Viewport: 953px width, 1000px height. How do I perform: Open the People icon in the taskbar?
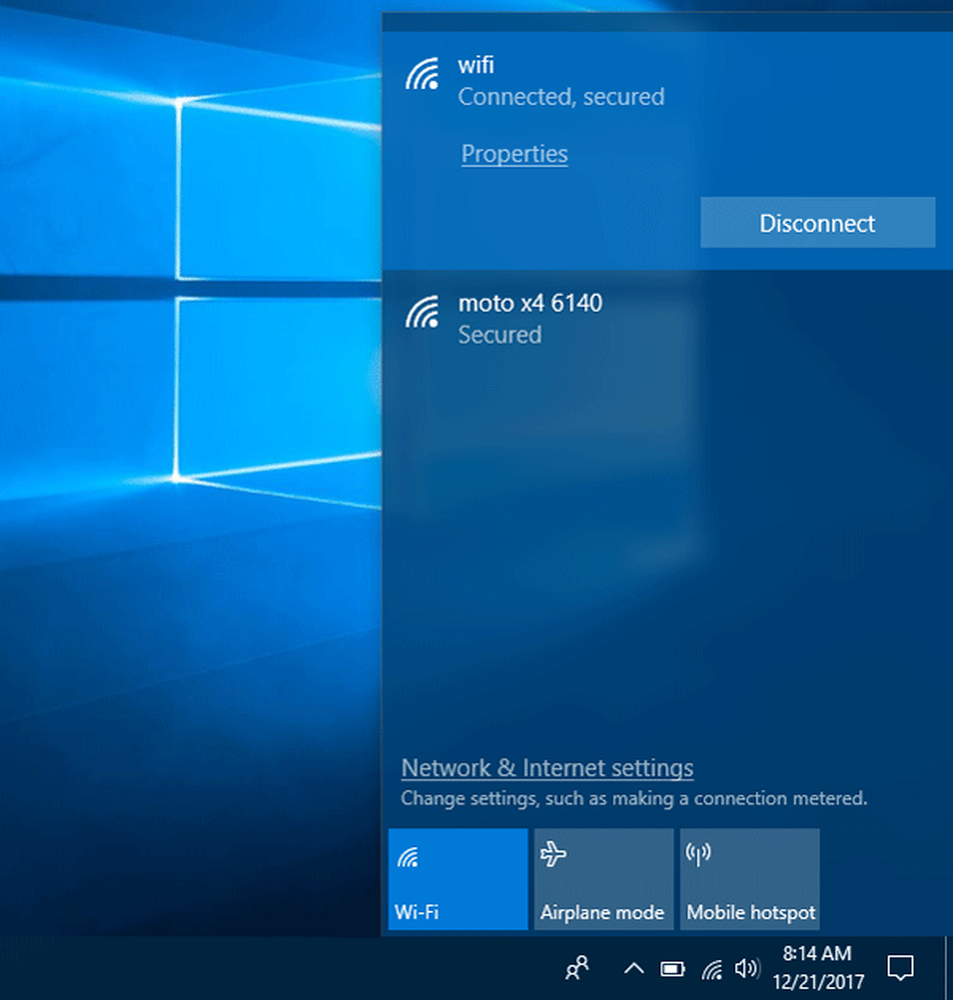pyautogui.click(x=577, y=968)
